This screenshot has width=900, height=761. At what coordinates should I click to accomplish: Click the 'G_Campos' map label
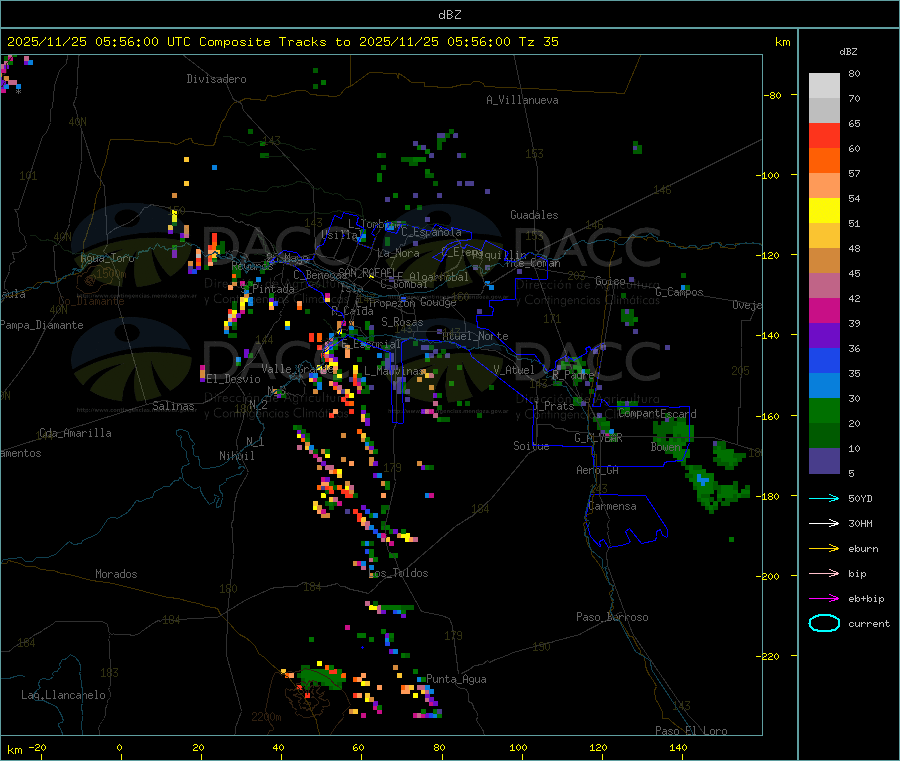point(680,292)
